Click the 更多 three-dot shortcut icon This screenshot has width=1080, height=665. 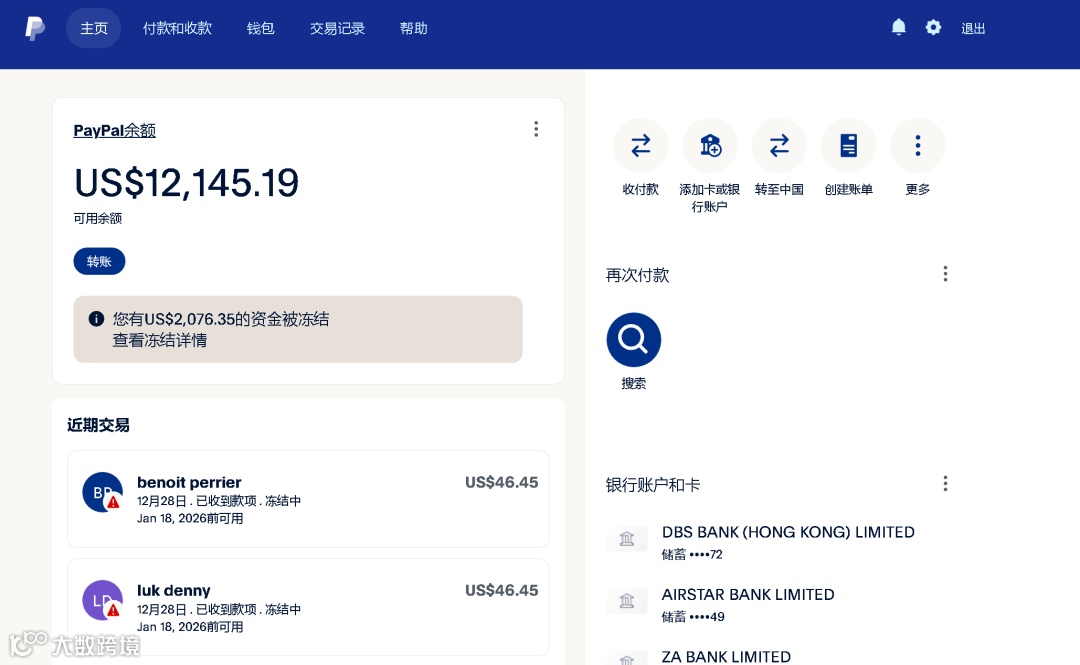pos(917,145)
